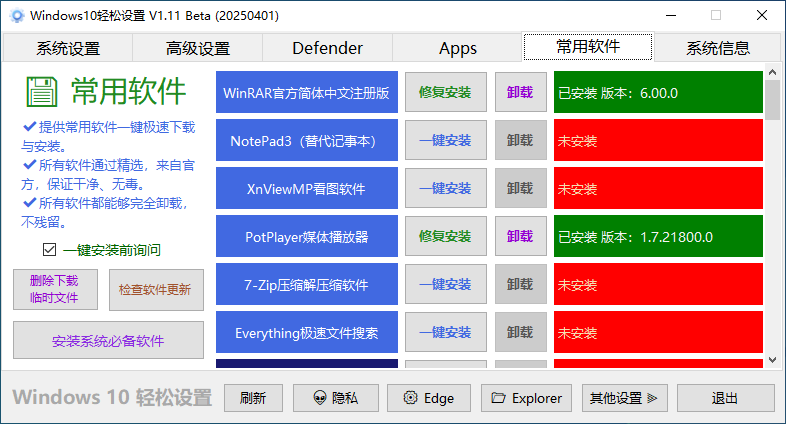Open the 系统信息 tab
This screenshot has width=786, height=424.
(718, 48)
